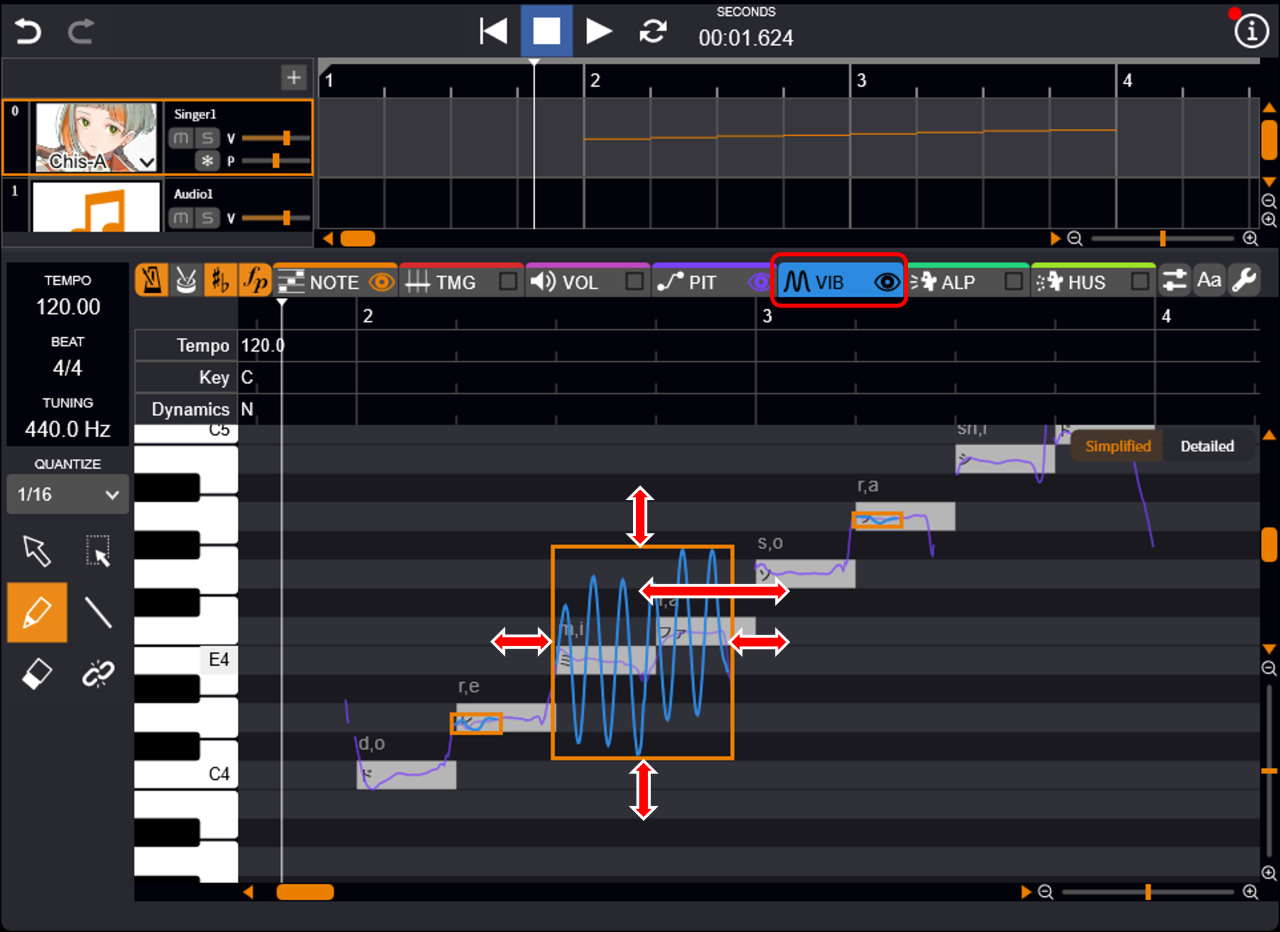Mute the Audio1 track

pos(180,218)
